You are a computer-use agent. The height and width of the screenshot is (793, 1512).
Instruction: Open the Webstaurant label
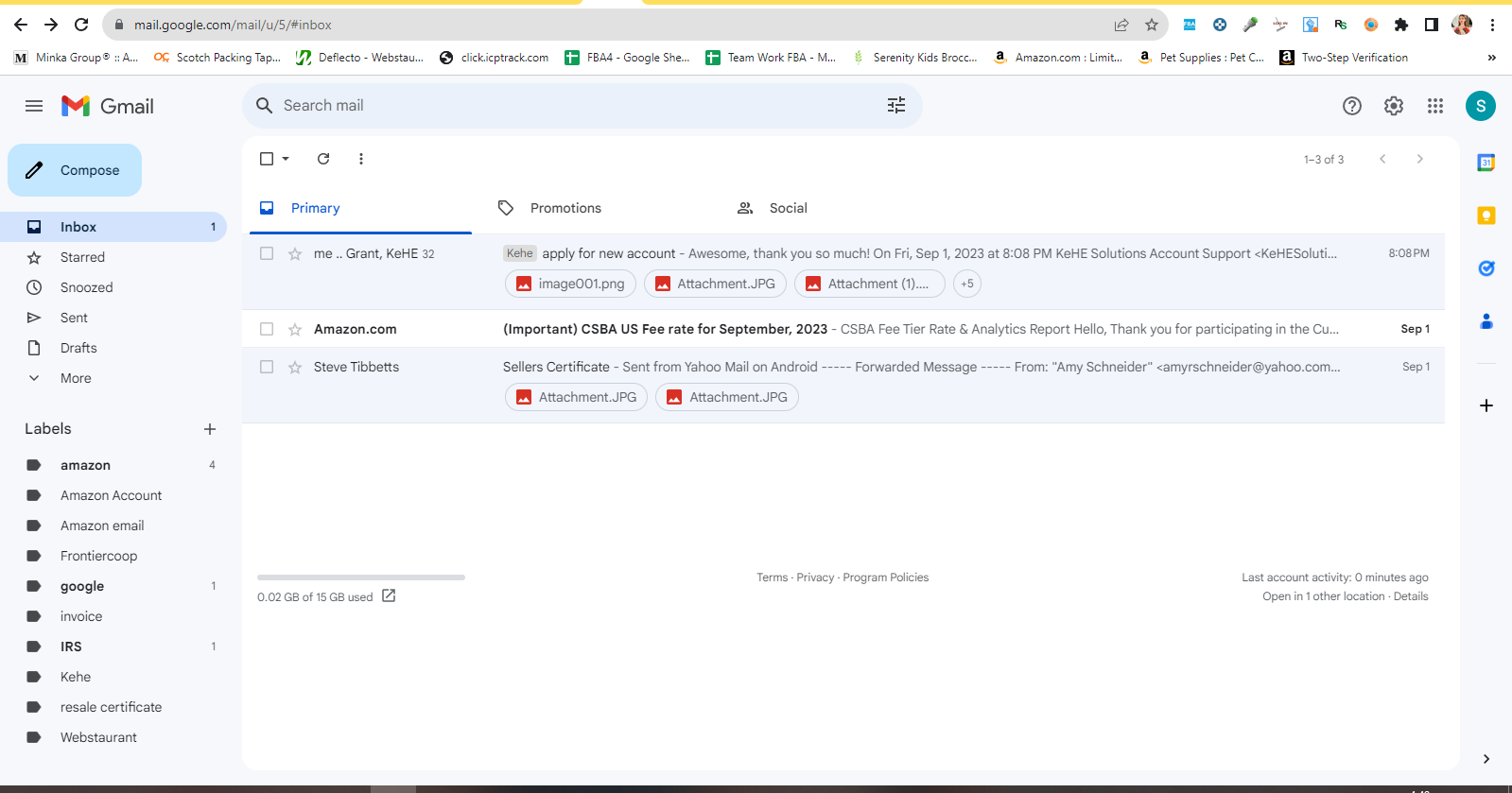click(113, 737)
